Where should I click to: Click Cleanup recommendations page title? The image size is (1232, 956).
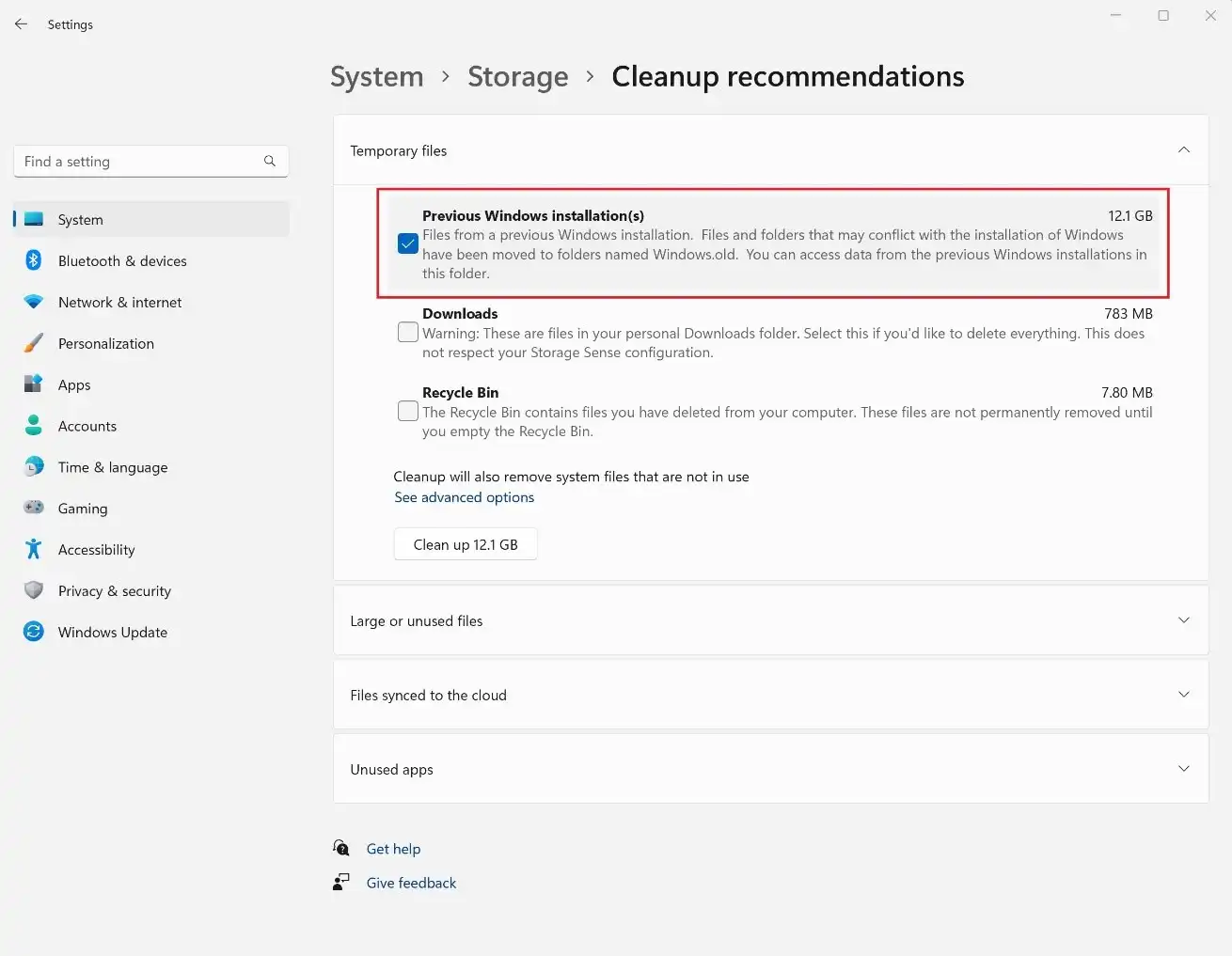(x=788, y=76)
